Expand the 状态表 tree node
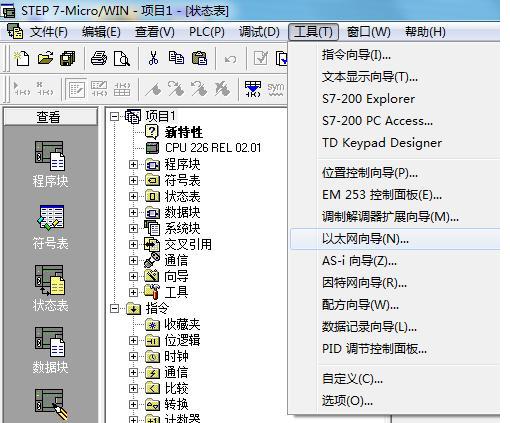 (133, 196)
